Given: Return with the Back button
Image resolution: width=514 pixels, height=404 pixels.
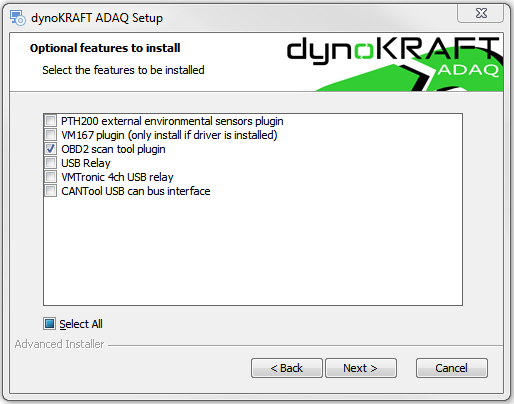Looking at the screenshot, I should (x=287, y=368).
